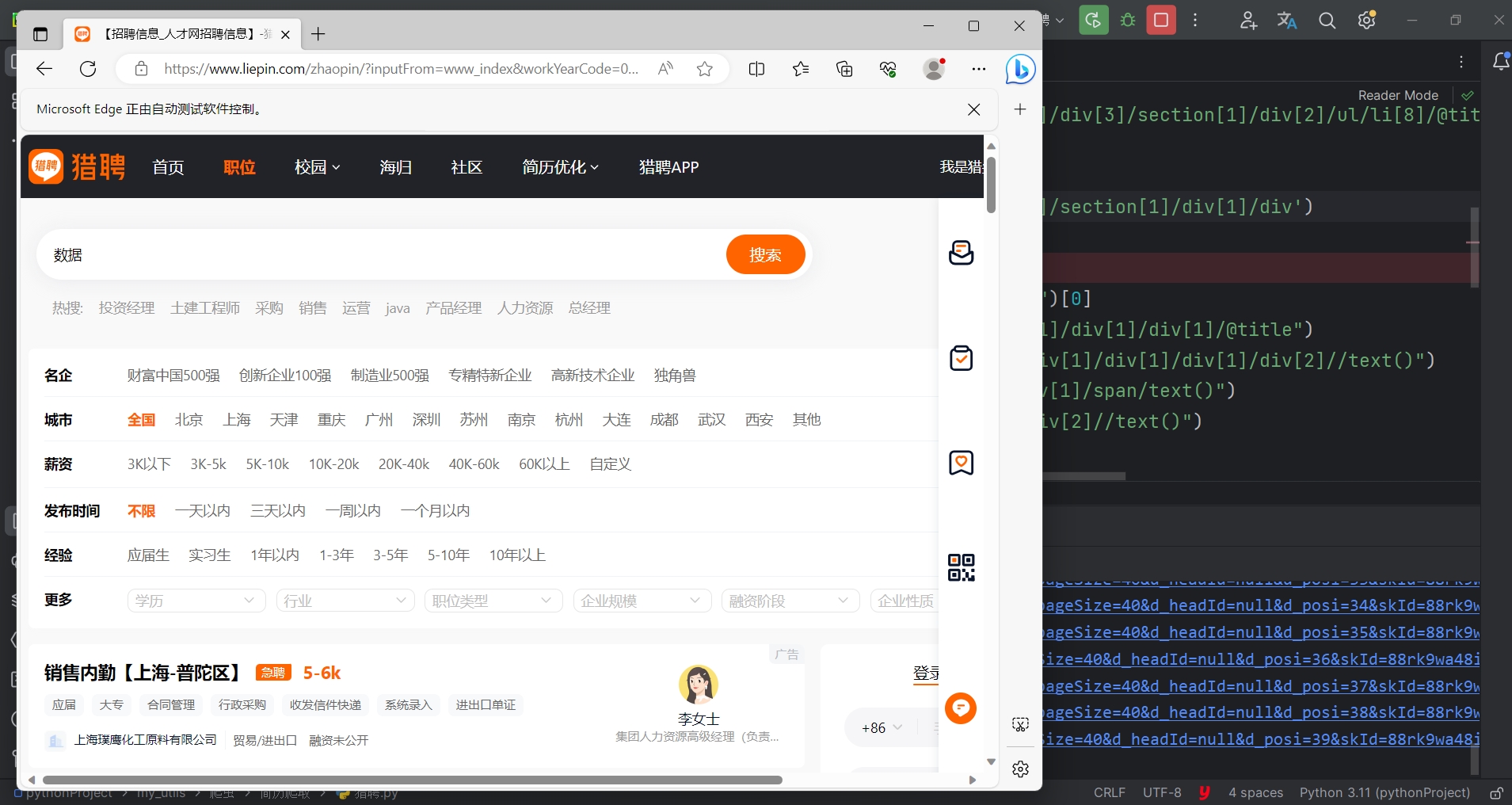Filter by 财富中国500强 companies
The image size is (1512, 805).
point(173,375)
